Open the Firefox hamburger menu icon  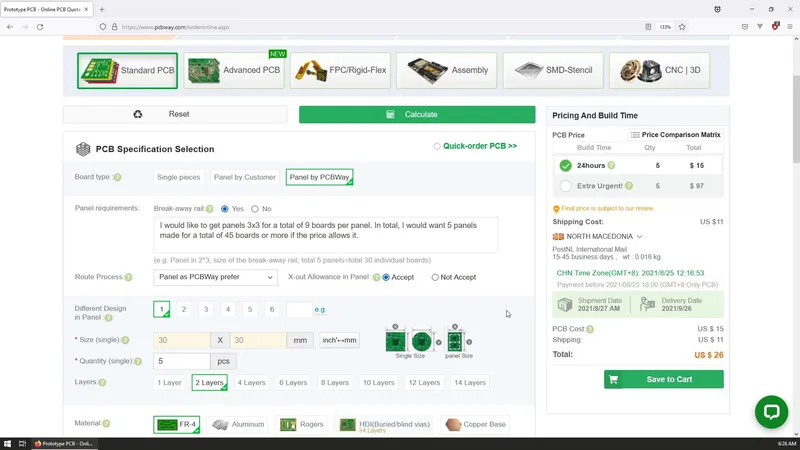[788, 27]
